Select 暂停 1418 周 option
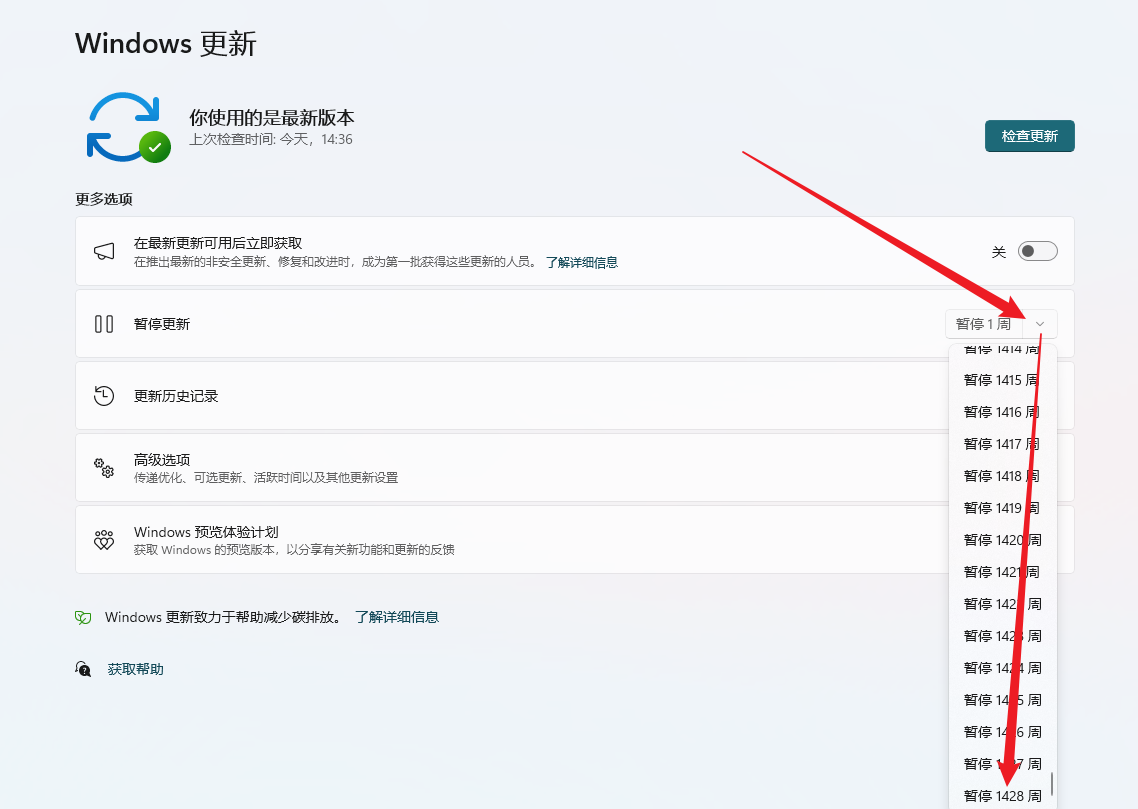The height and width of the screenshot is (809, 1138). 1002,476
